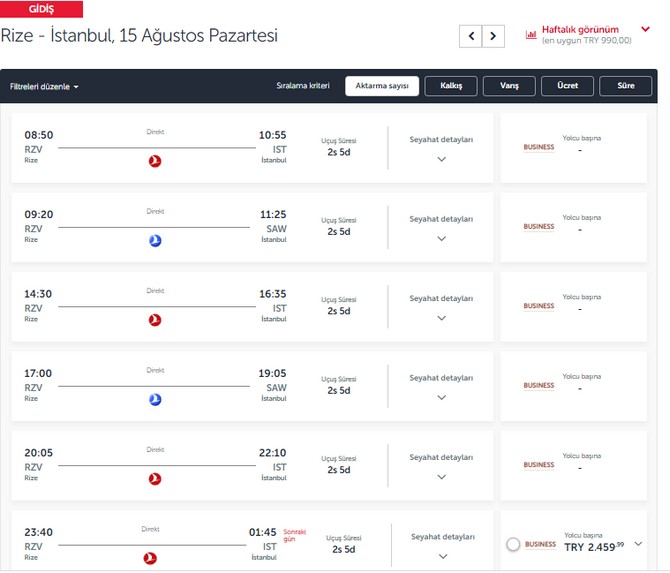Sort results by Süre

625,86
